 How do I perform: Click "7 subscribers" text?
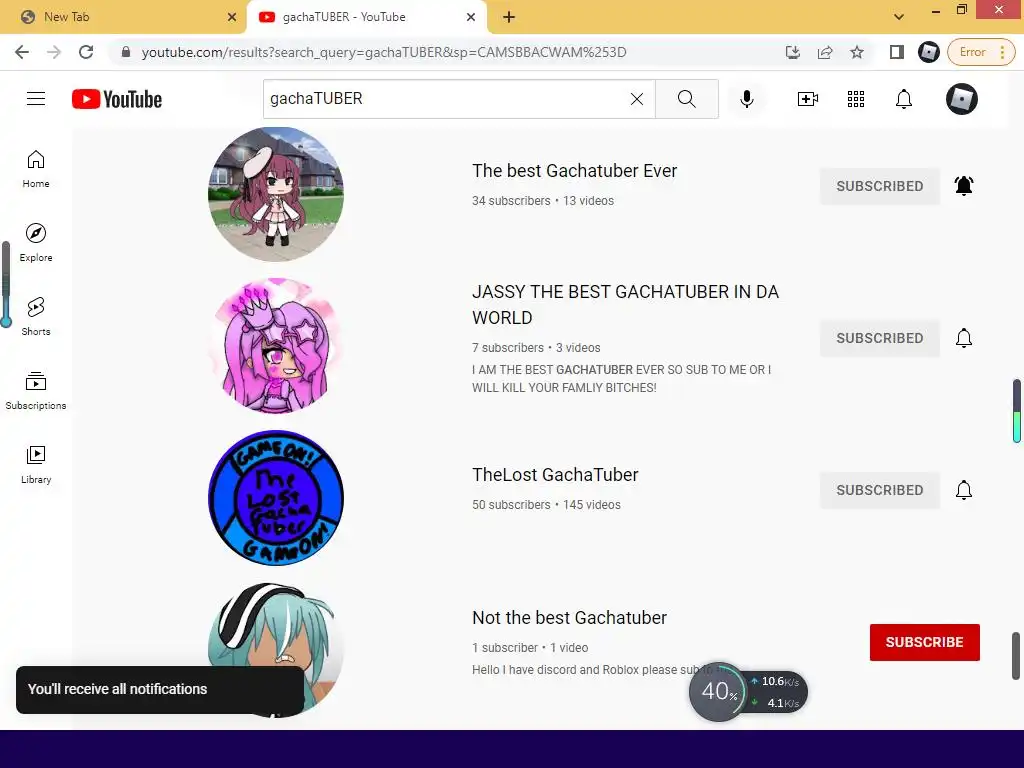(508, 347)
